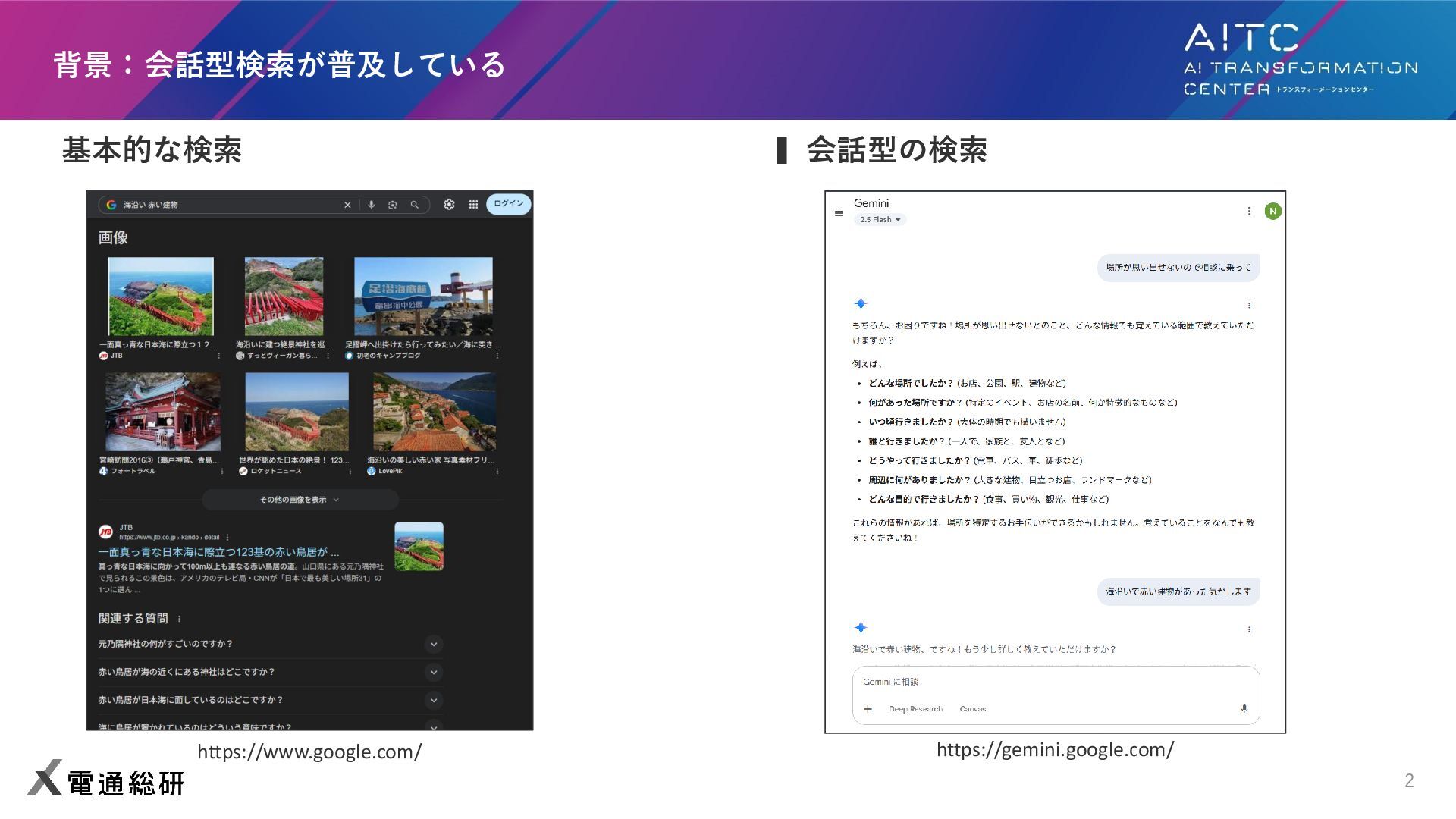Open options for first Gemini response

click(1249, 306)
